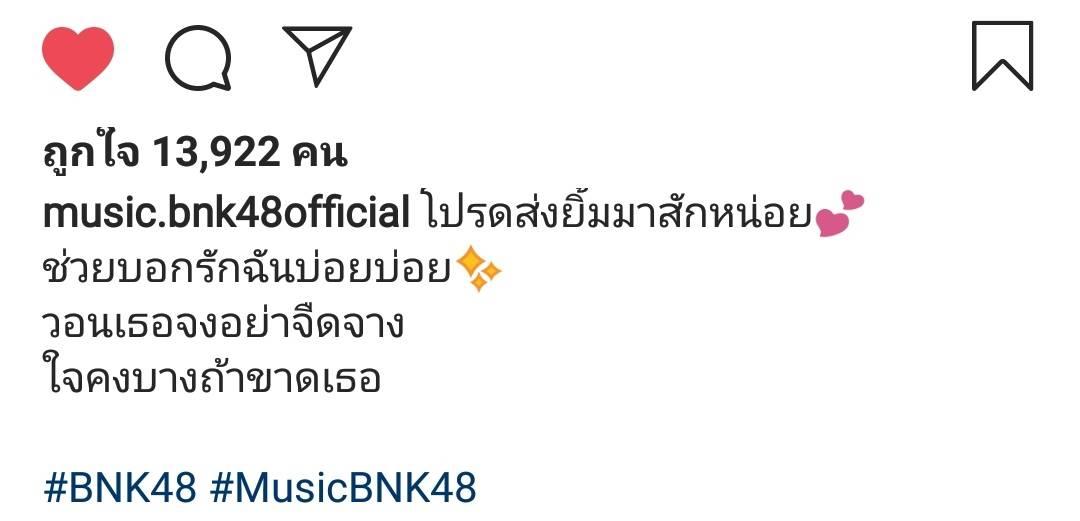Viewport: 1080px width, 521px height.
Task: Open the music.bnk48official profile
Action: click(226, 214)
